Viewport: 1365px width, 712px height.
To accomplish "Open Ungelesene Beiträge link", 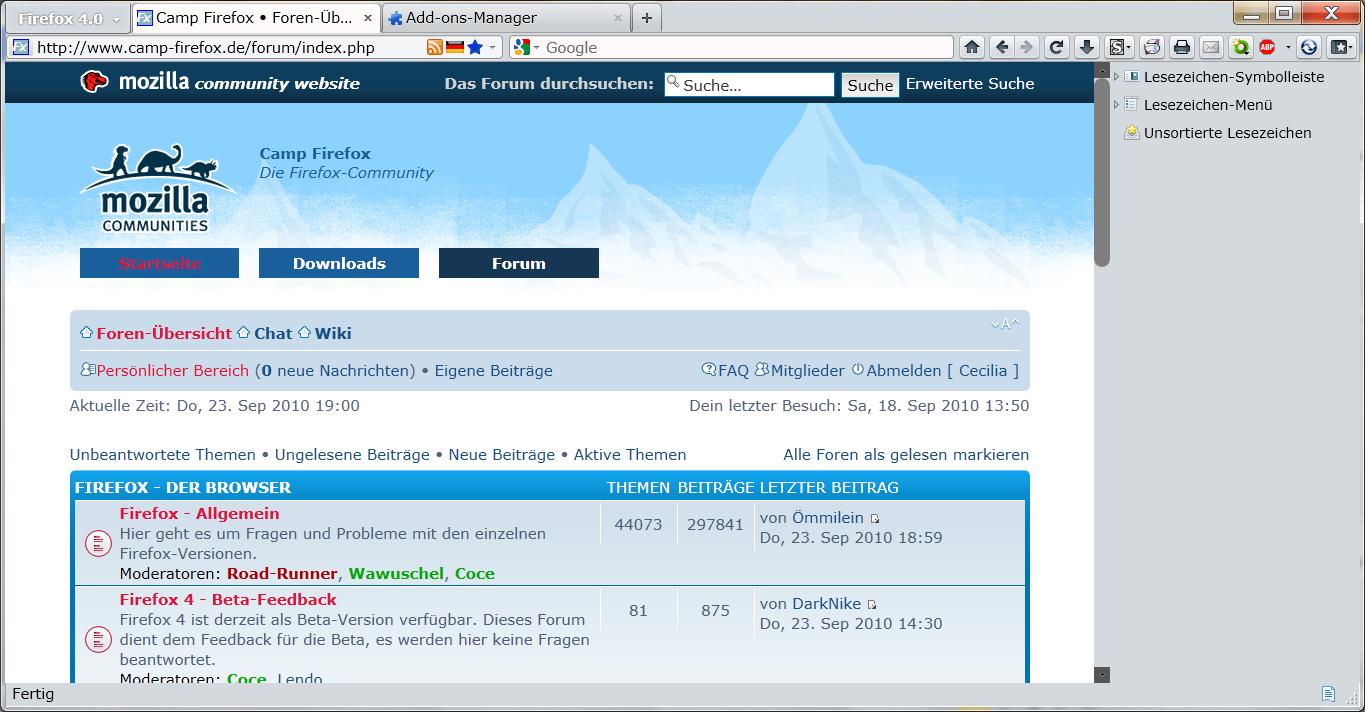I will tap(352, 455).
